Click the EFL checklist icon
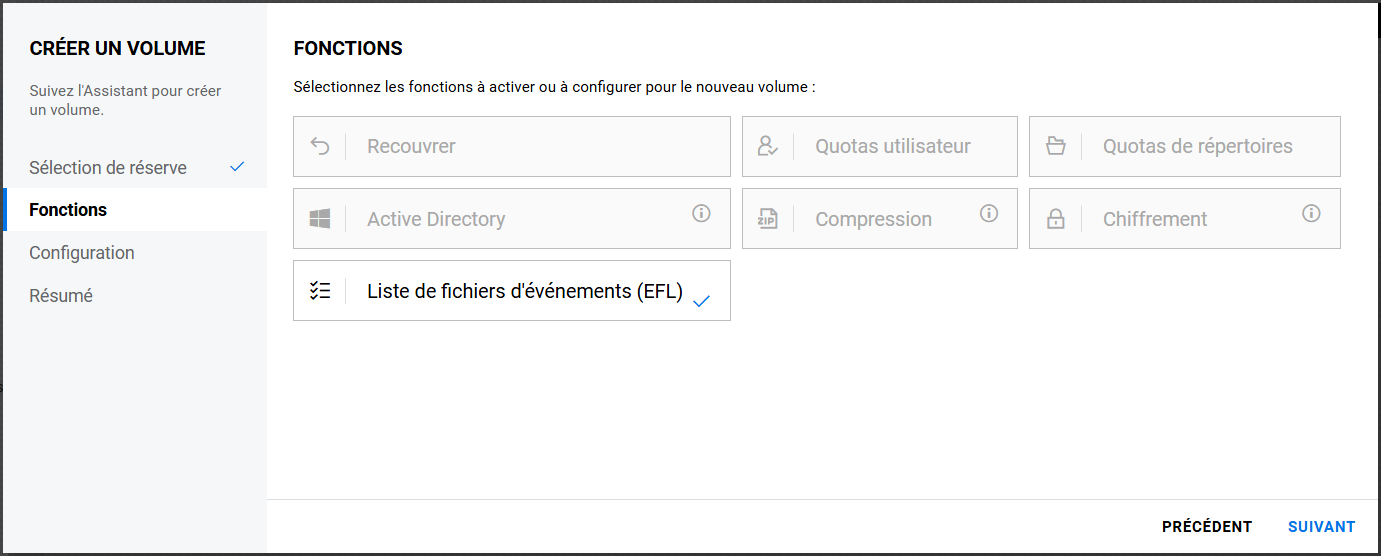The image size is (1381, 556). 320,291
